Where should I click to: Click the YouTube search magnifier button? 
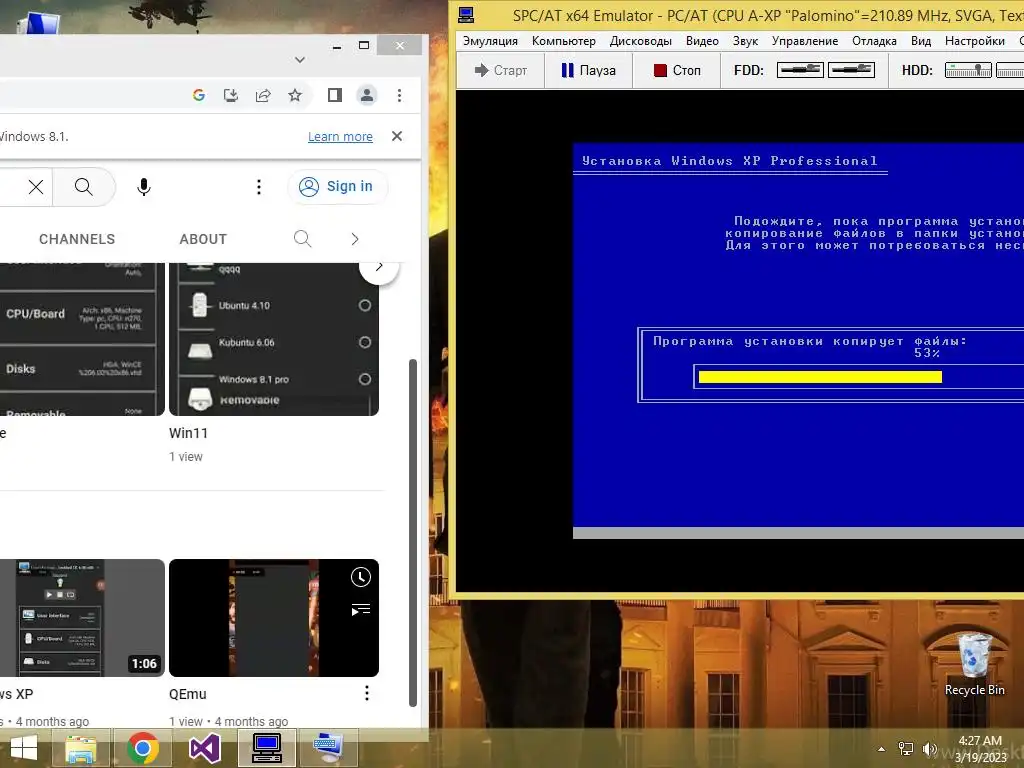click(x=84, y=187)
